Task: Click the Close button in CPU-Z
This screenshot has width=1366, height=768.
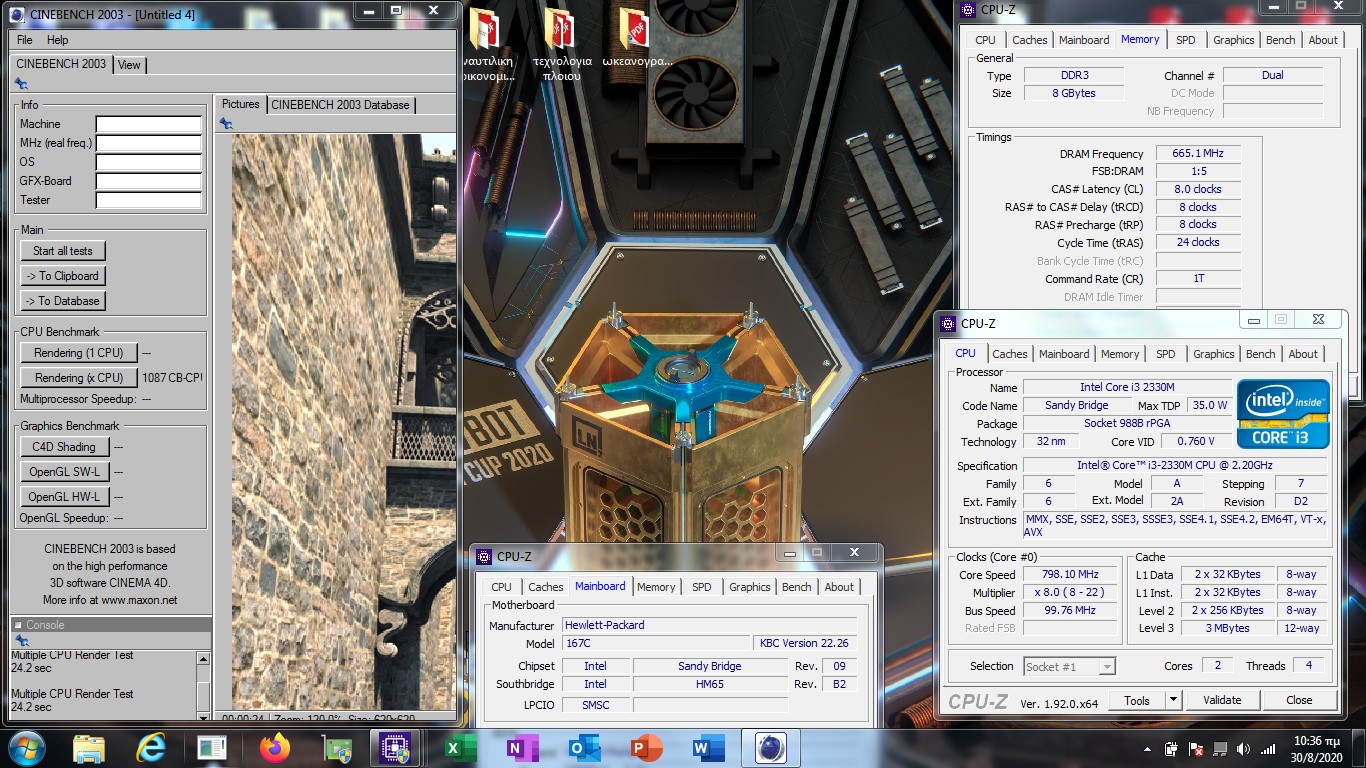Action: (1299, 700)
